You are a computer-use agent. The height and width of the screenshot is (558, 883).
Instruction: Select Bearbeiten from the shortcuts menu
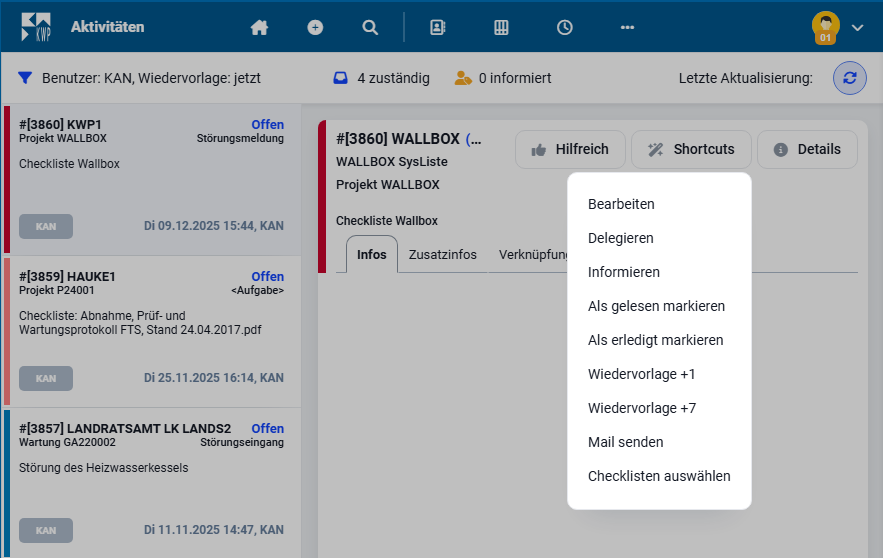(x=621, y=204)
